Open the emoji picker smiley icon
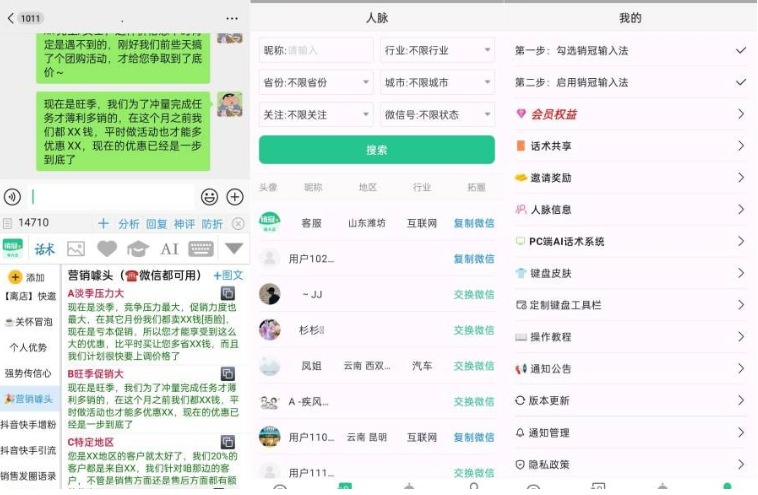The image size is (758, 495). pos(209,197)
